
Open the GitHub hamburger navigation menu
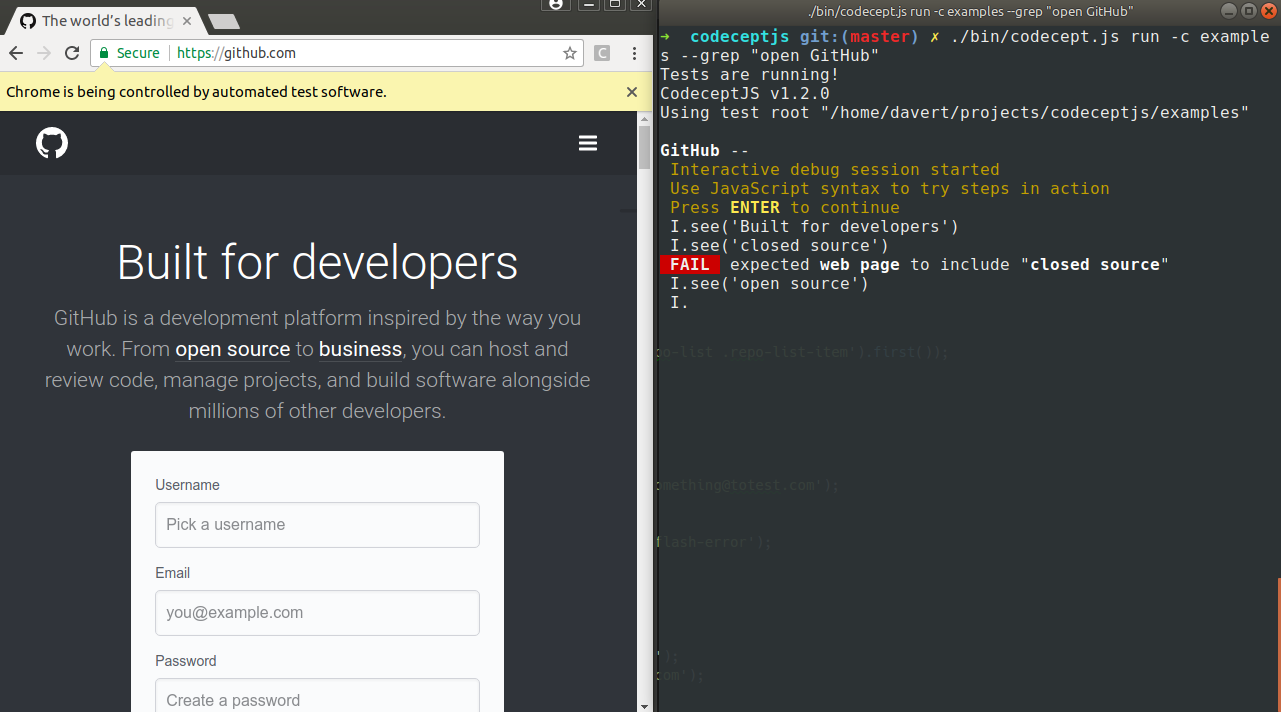(588, 143)
